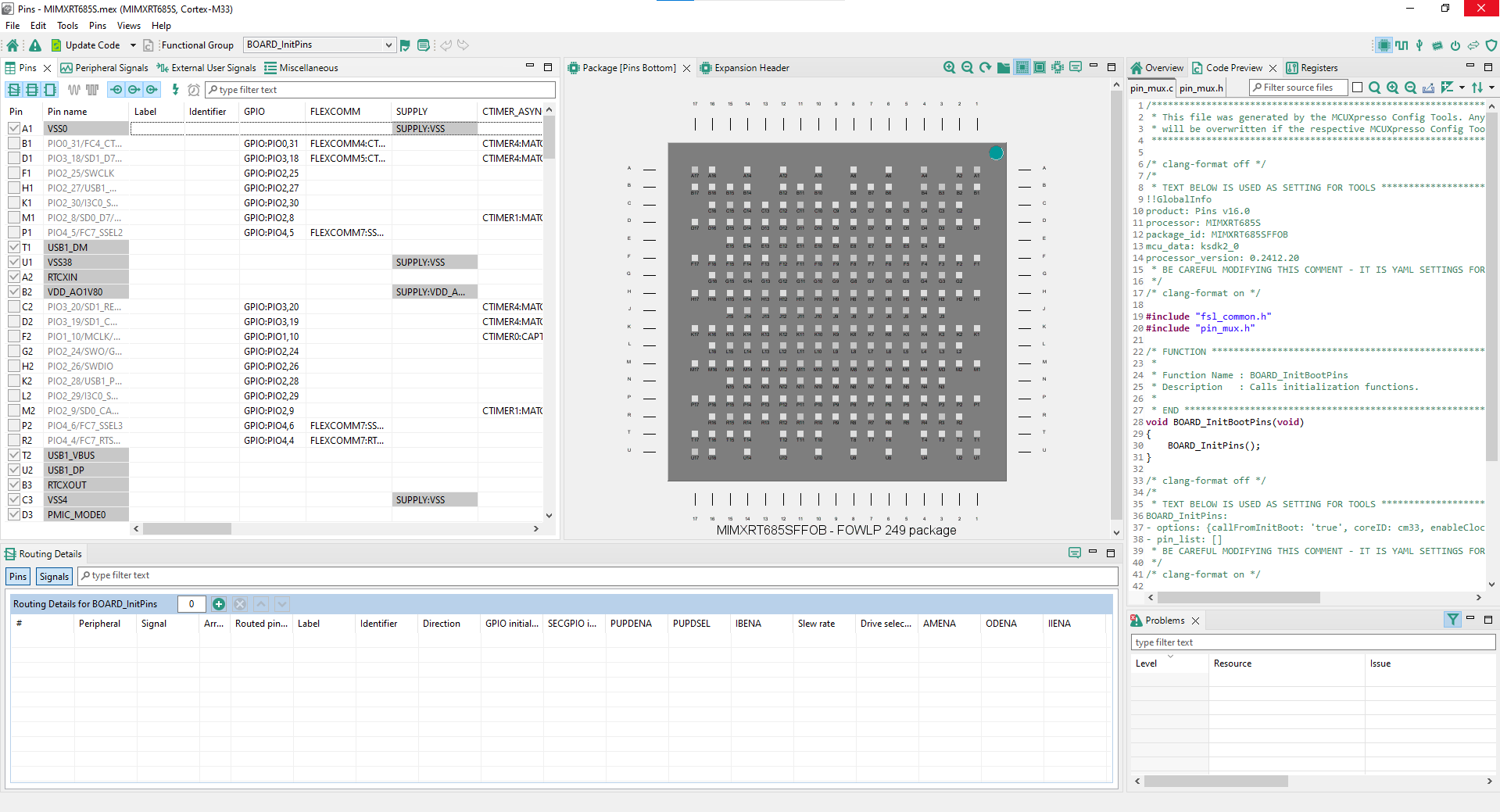Click the green lightning bolt power filter icon
The width and height of the screenshot is (1500, 812).
click(175, 90)
